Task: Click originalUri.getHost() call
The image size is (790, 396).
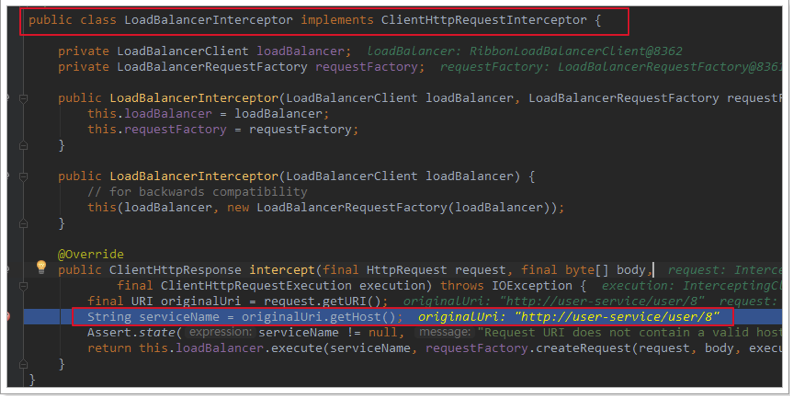Action: (318, 317)
